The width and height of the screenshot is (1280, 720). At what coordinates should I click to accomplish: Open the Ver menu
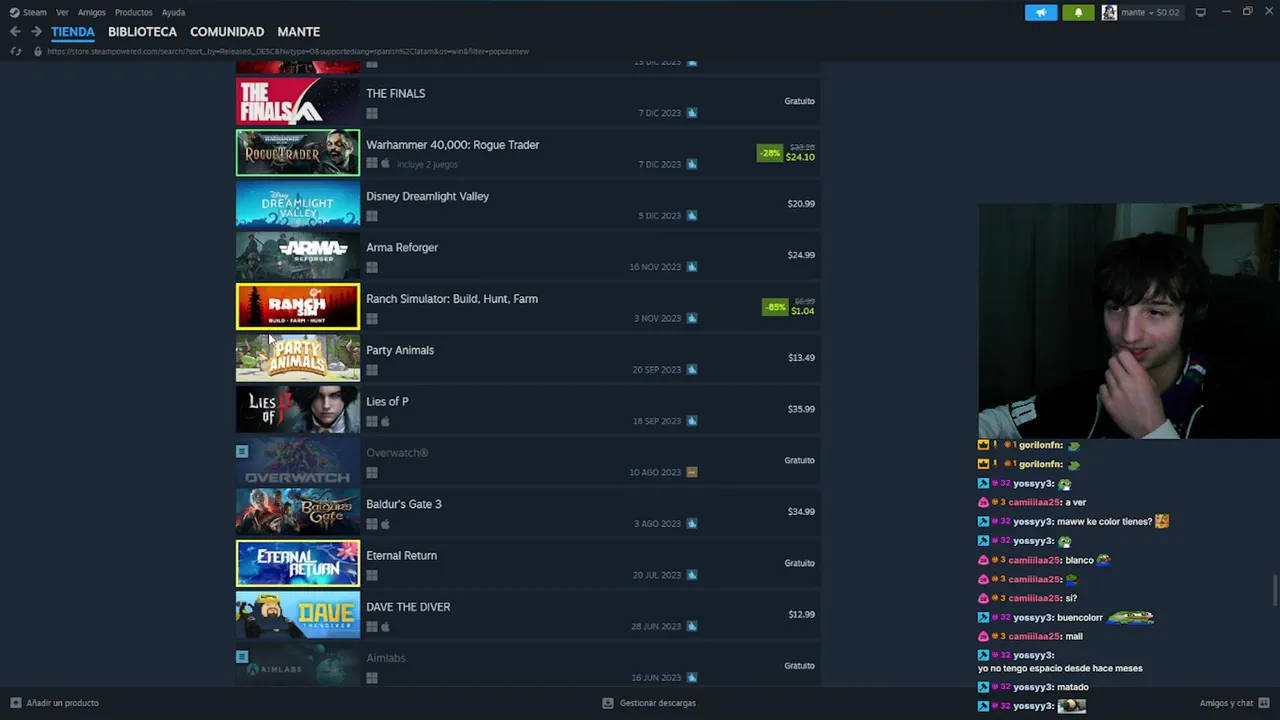(62, 12)
